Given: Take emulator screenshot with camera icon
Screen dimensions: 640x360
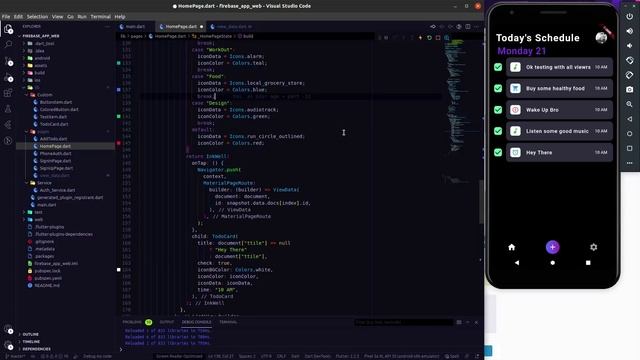Looking at the screenshot, I should pos(630,89).
